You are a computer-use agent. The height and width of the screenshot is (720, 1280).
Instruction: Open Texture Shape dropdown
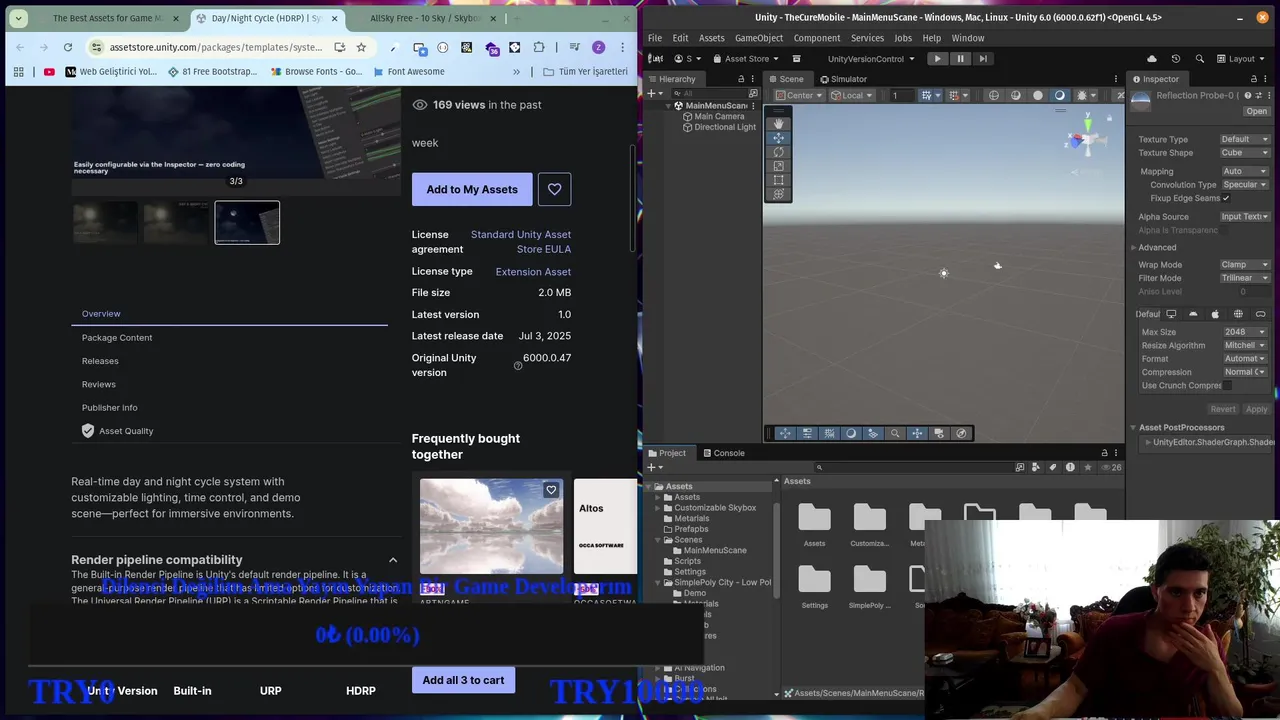[1244, 153]
